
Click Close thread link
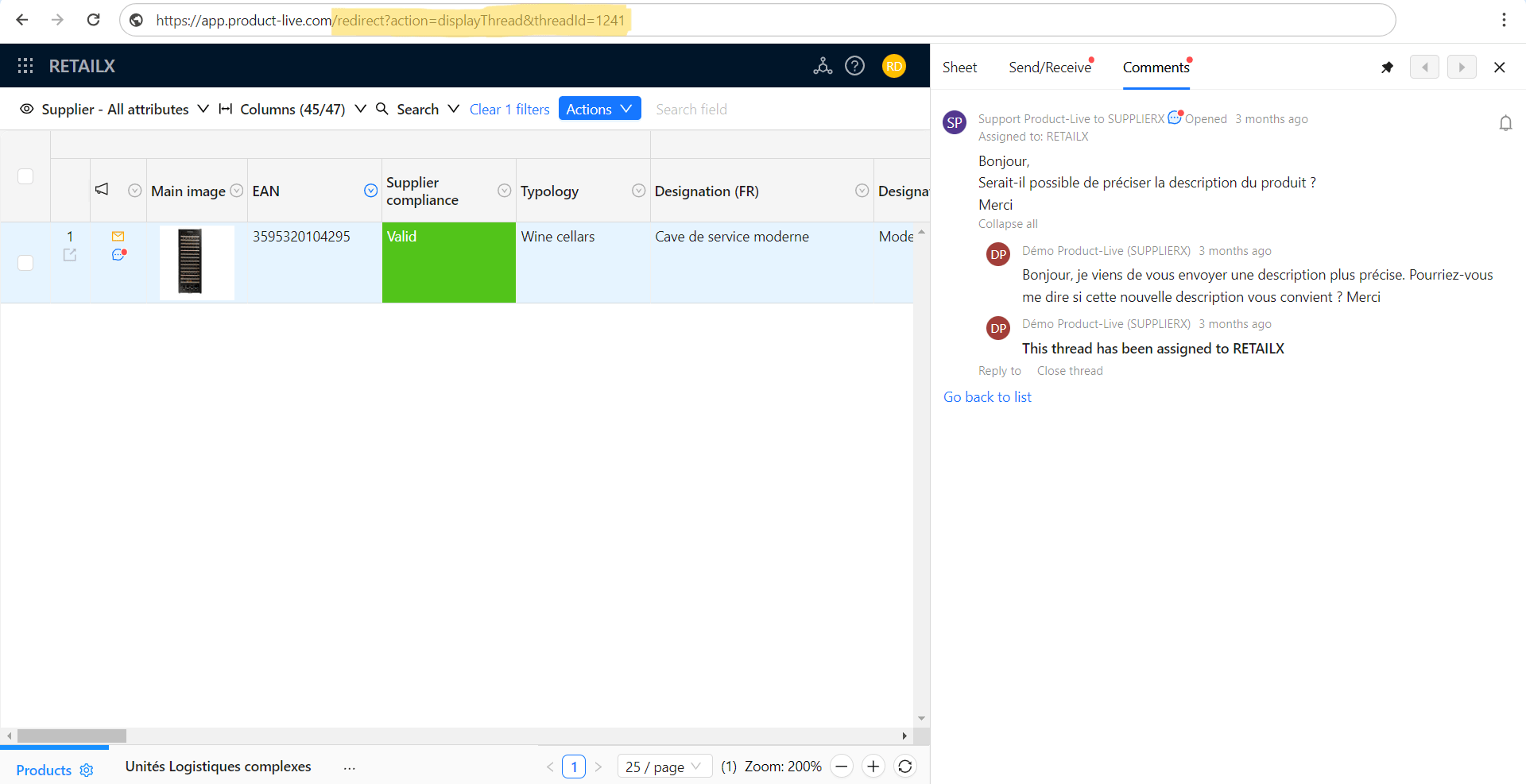[x=1070, y=371]
